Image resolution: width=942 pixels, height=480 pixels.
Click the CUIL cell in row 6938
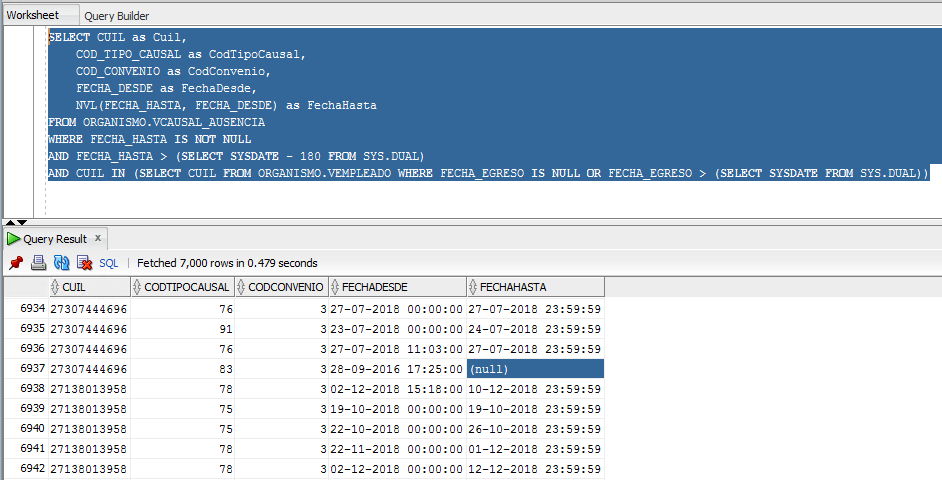[x=88, y=388]
